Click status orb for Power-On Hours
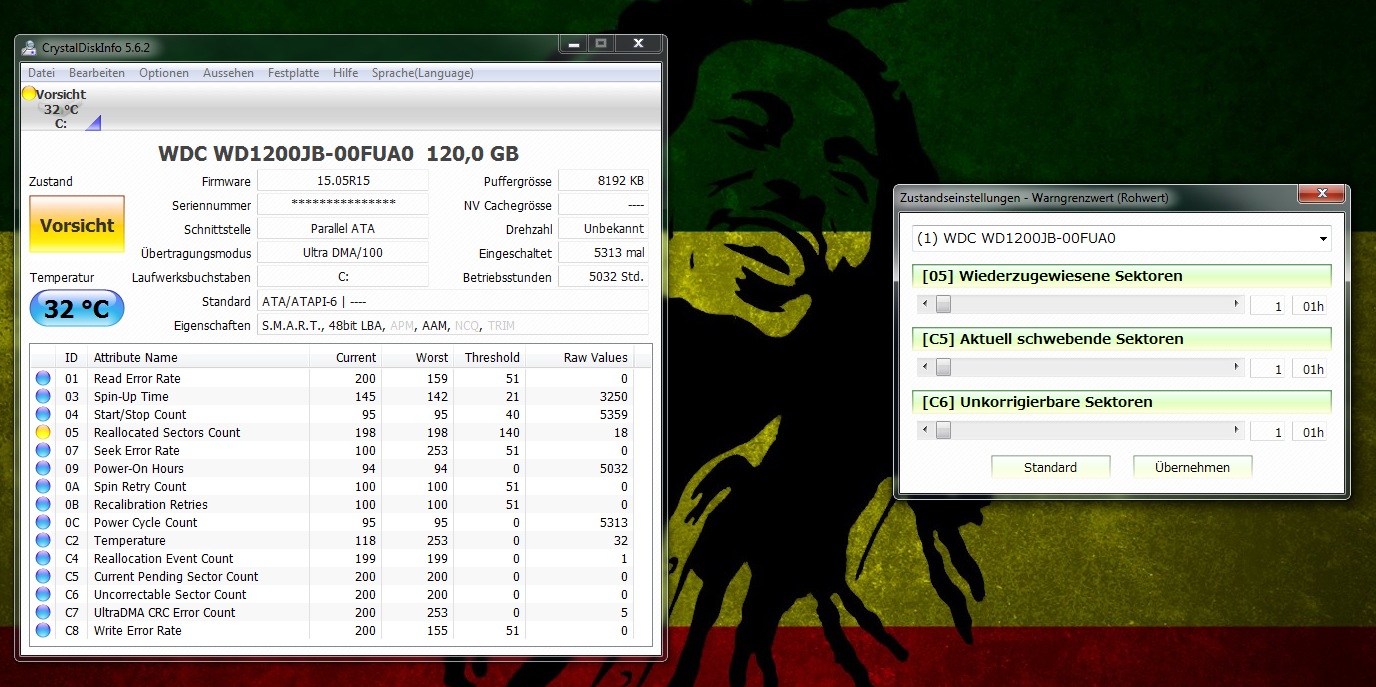Image resolution: width=1376 pixels, height=687 pixels. 43,468
